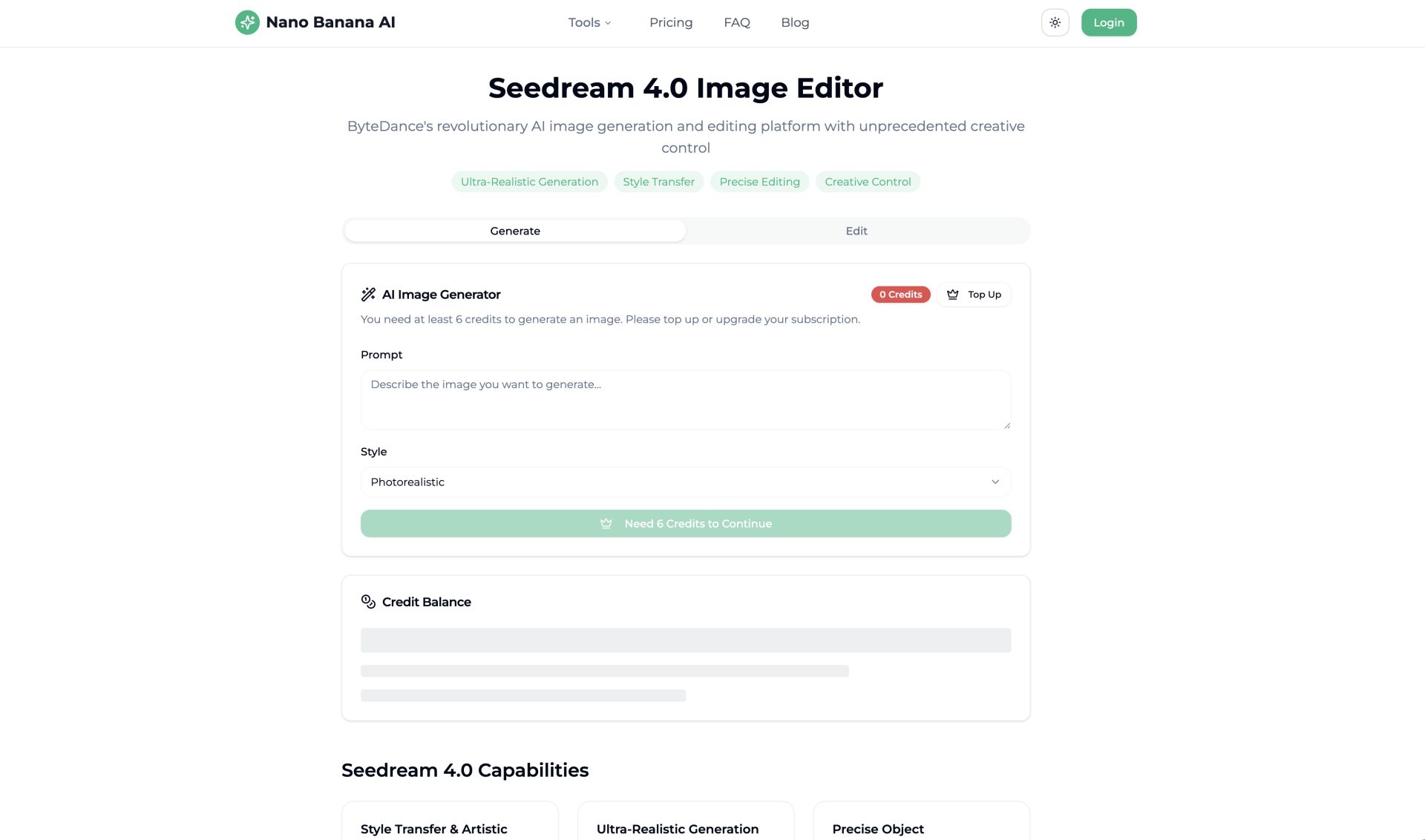Screen dimensions: 1425x840
Task: Click crown icon in Need 6 Credits button
Action: (606, 523)
